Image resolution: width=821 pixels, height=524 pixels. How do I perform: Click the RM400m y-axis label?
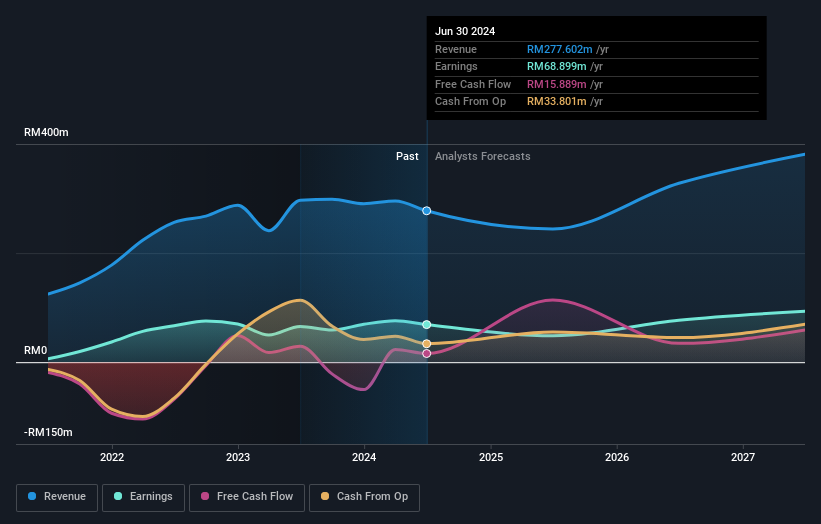click(46, 132)
